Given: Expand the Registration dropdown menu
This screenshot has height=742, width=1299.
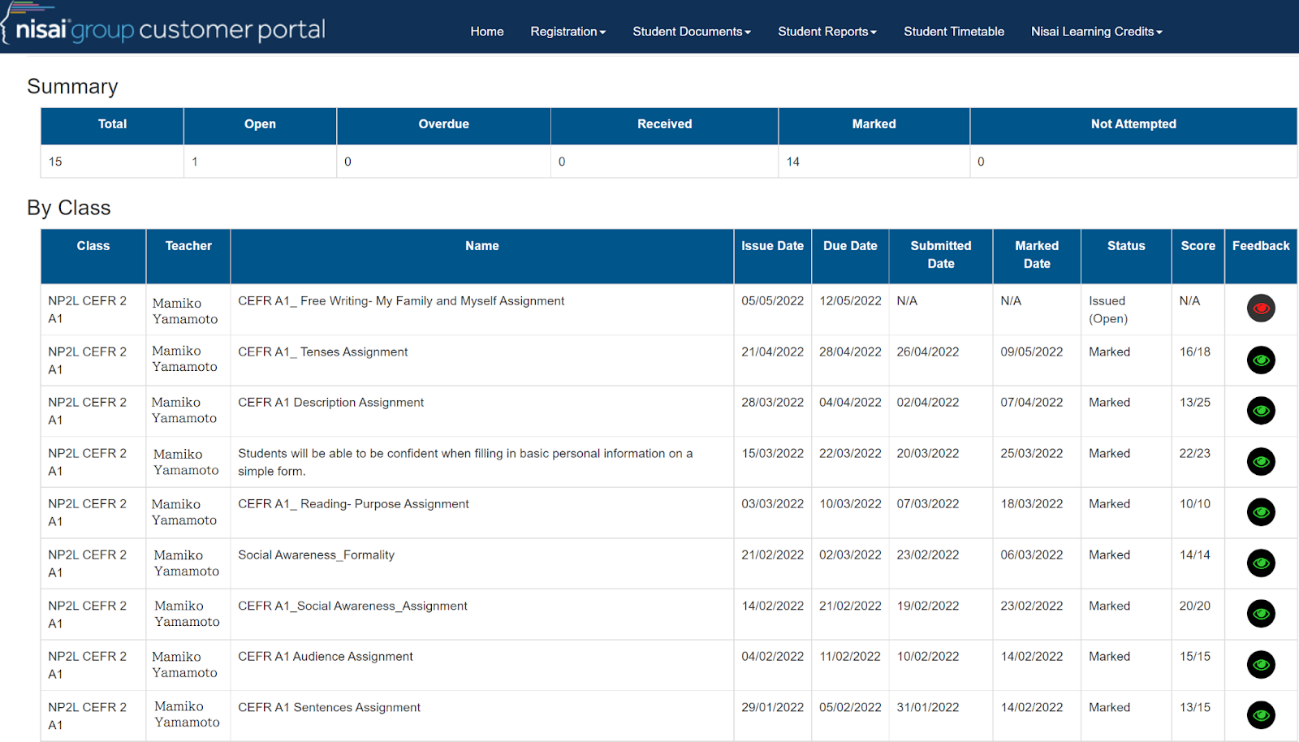Looking at the screenshot, I should click(x=568, y=32).
